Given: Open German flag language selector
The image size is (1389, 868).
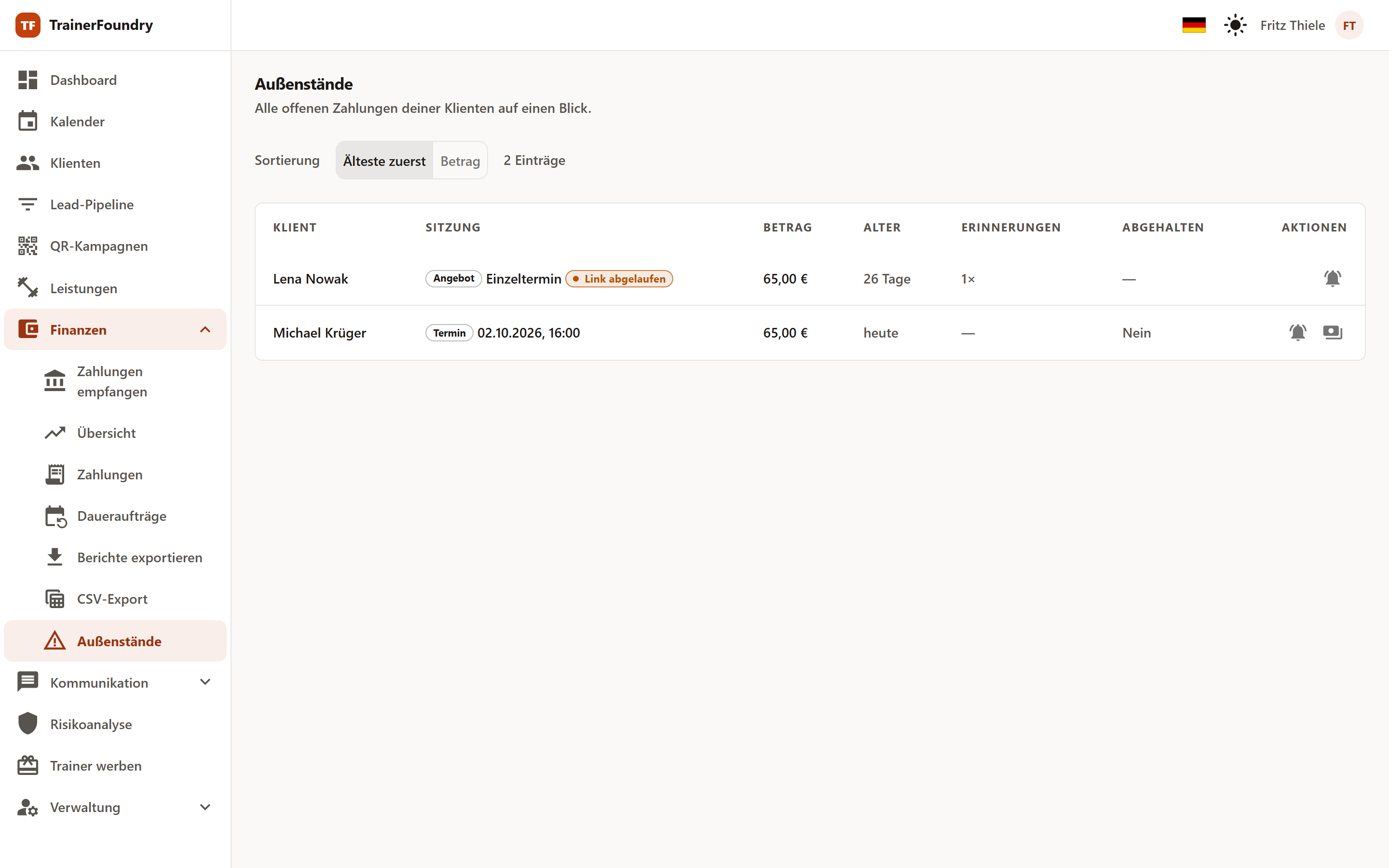Looking at the screenshot, I should pos(1194,25).
